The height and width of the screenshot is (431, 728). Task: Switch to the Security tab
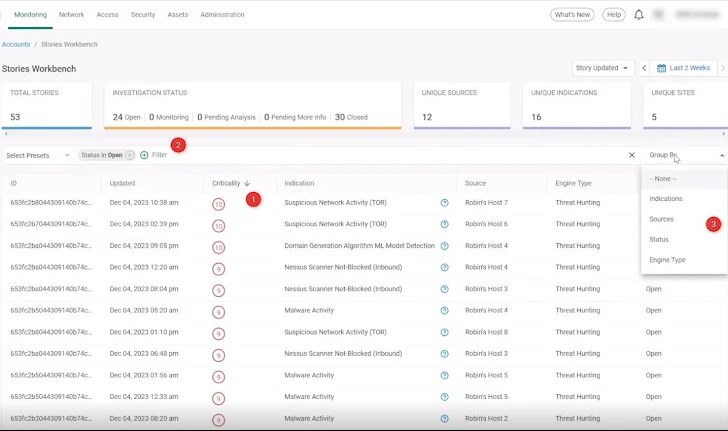click(x=142, y=15)
